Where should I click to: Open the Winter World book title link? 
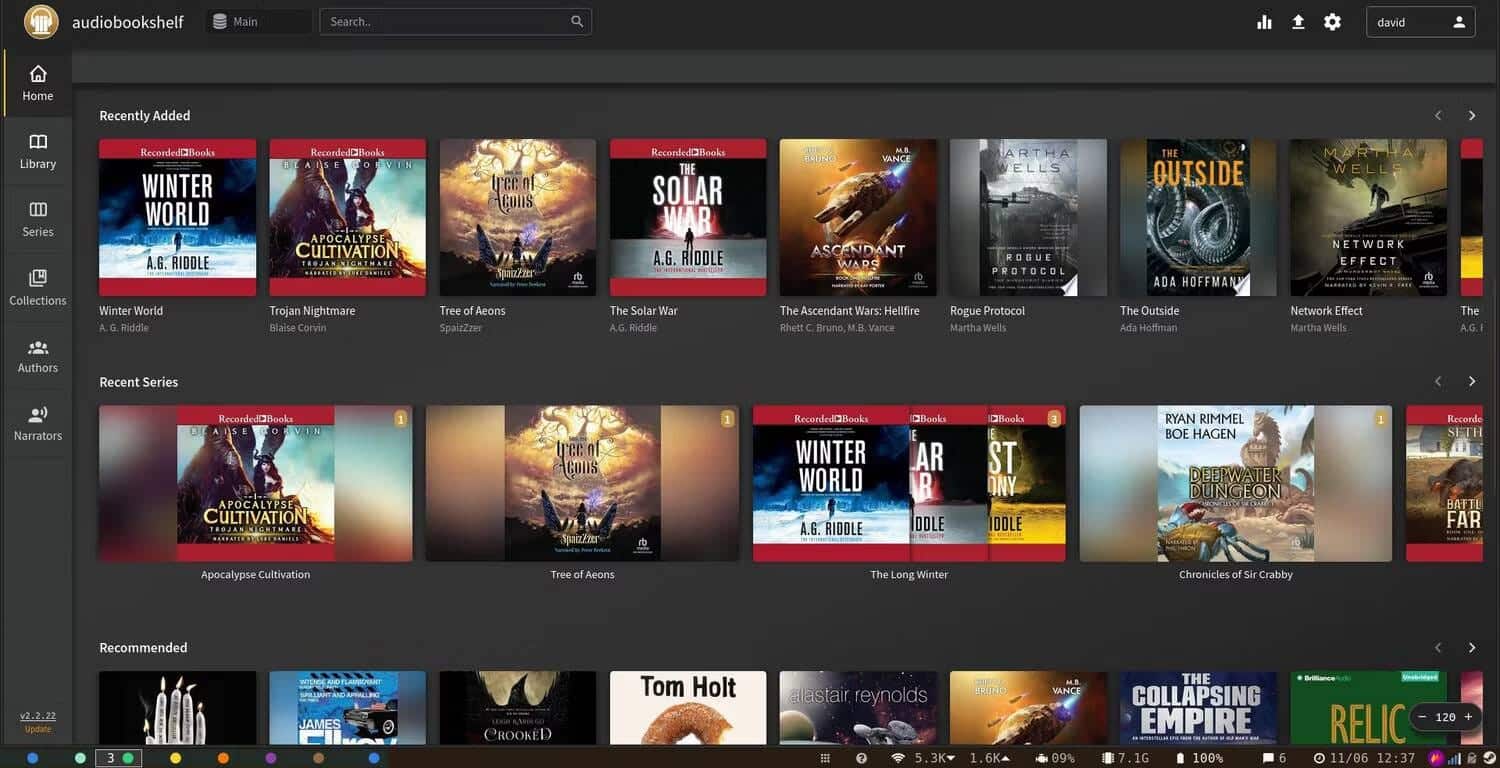coord(131,311)
